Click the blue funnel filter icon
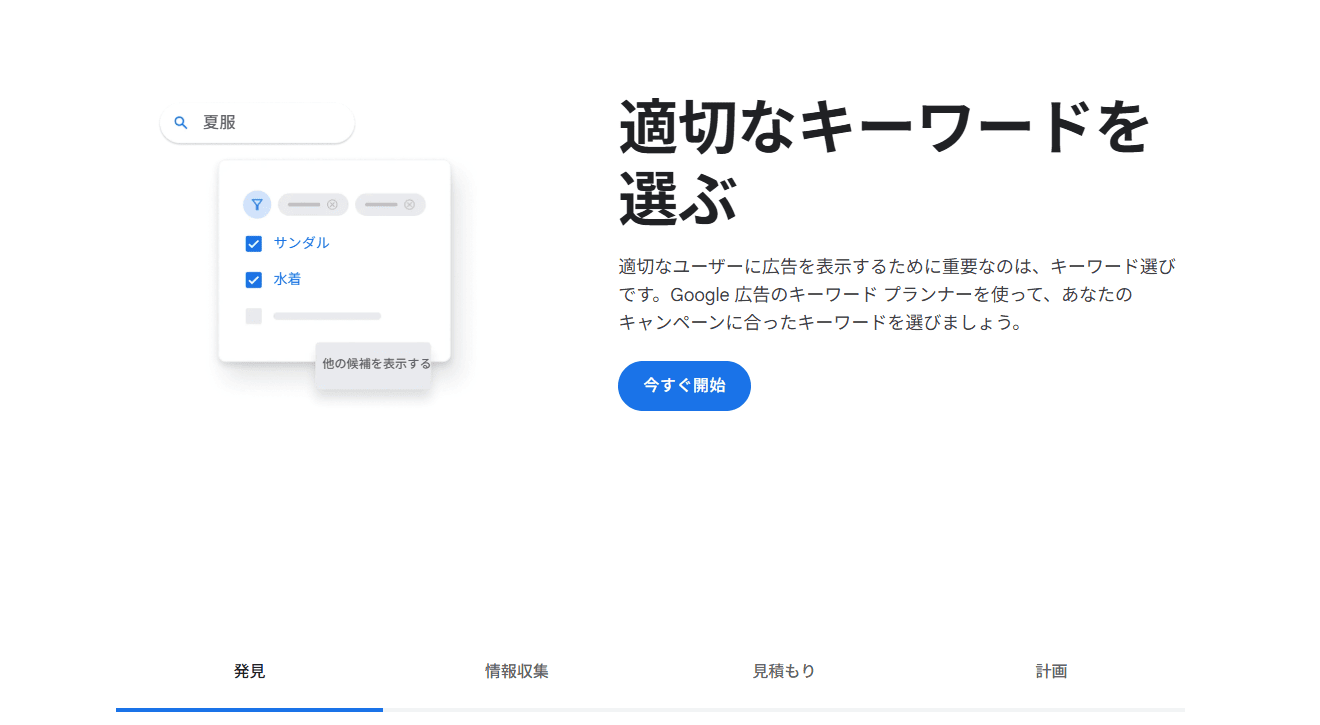 (x=257, y=204)
